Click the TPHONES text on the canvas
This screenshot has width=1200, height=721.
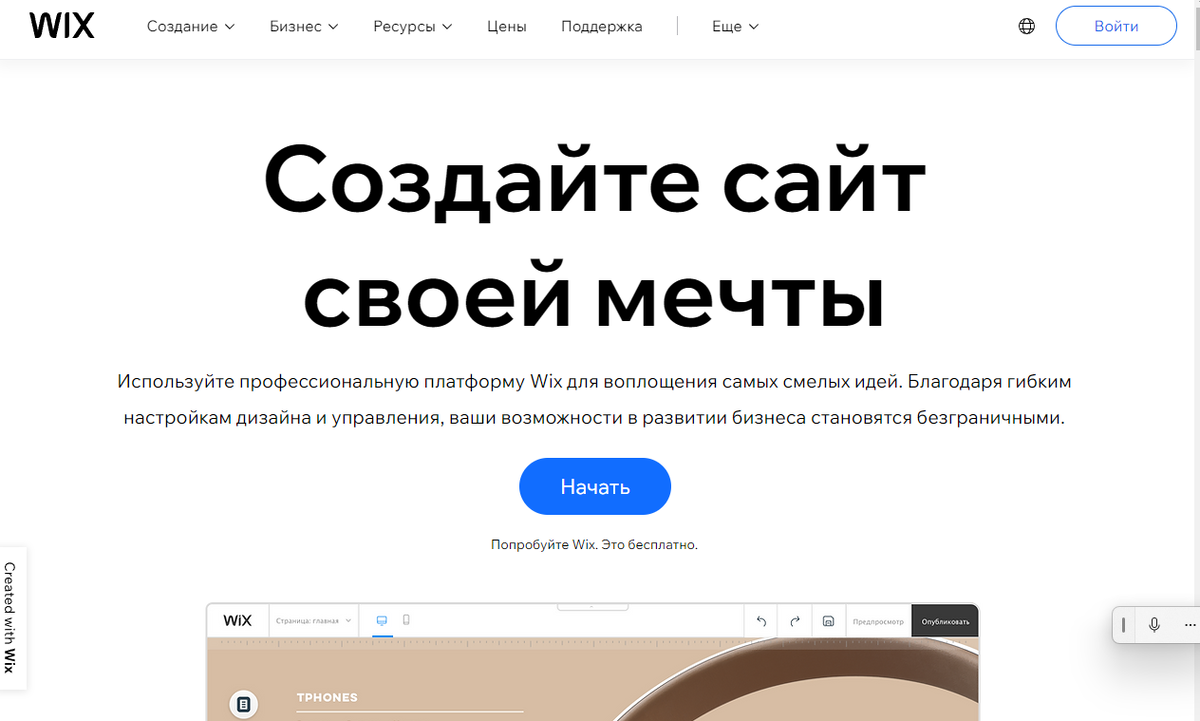tap(327, 698)
